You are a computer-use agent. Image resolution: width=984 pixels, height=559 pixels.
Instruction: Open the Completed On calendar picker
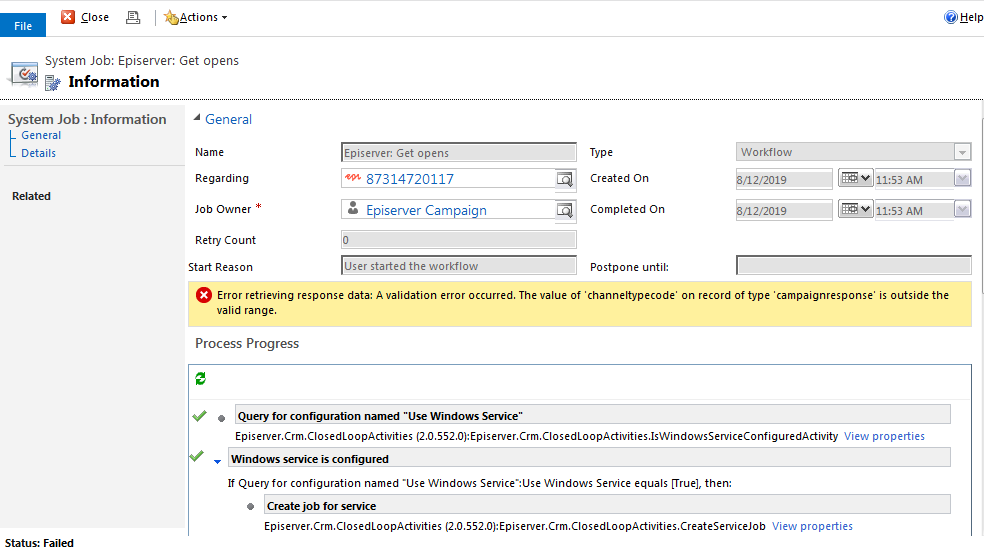tap(855, 210)
